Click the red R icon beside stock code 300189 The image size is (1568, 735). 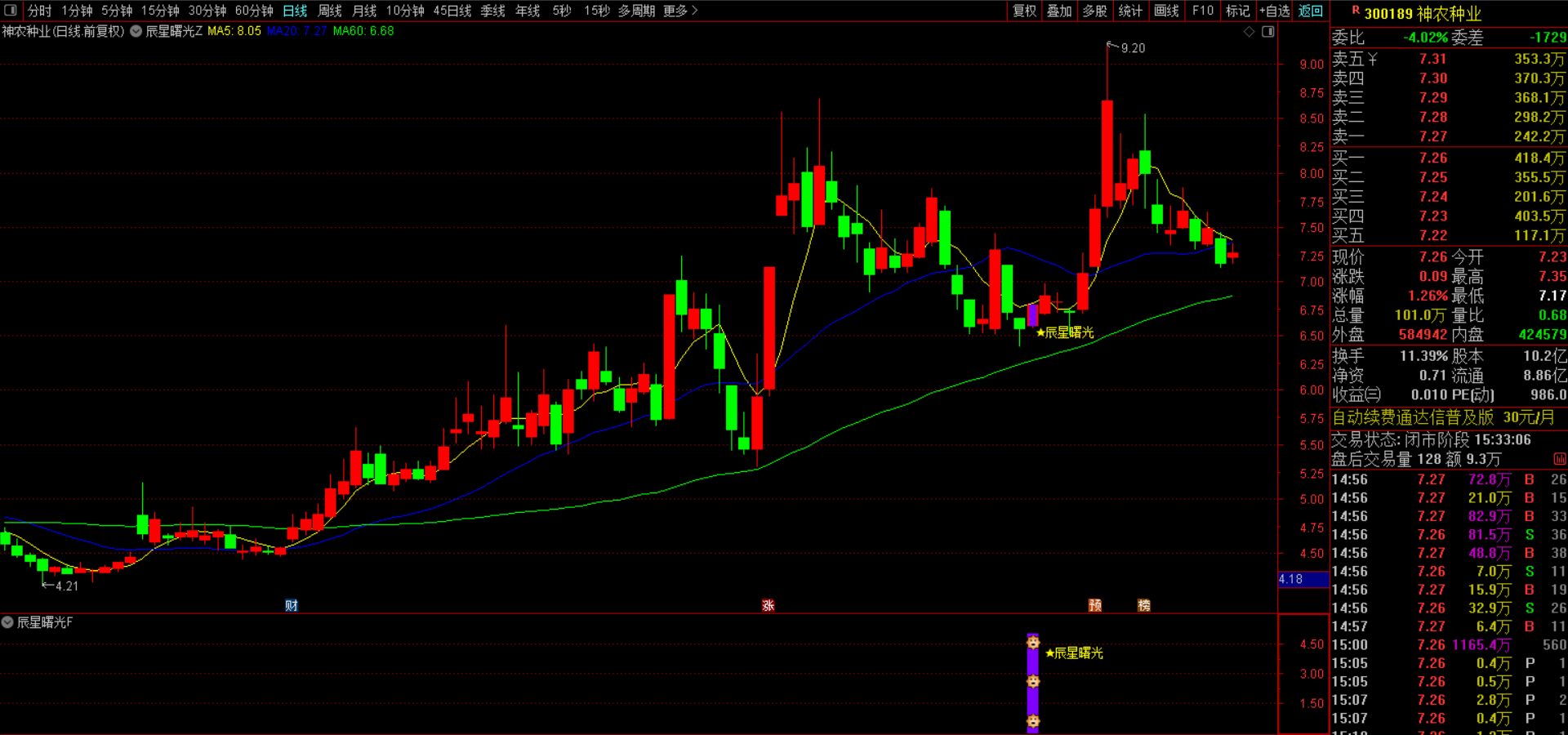click(1356, 11)
